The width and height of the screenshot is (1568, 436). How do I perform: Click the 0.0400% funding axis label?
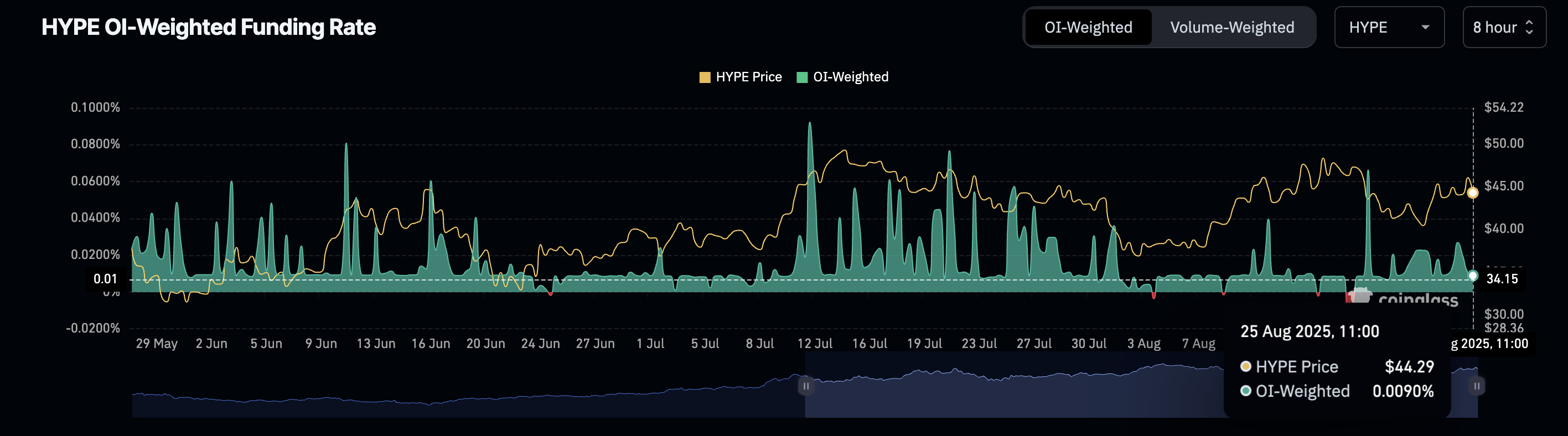(x=96, y=217)
